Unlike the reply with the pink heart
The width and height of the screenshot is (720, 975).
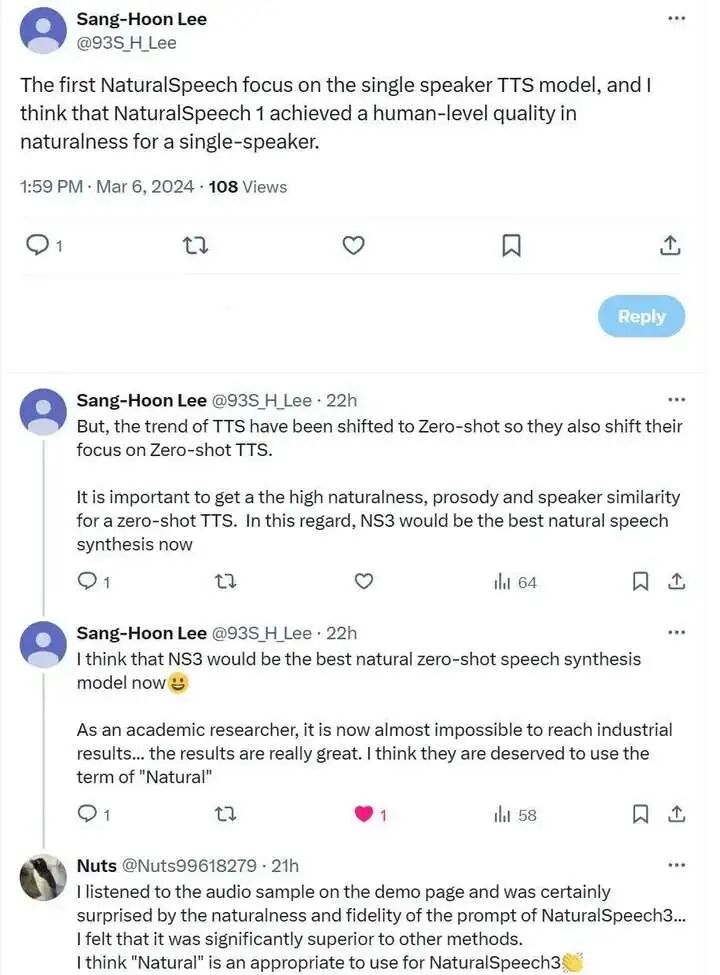click(x=364, y=814)
